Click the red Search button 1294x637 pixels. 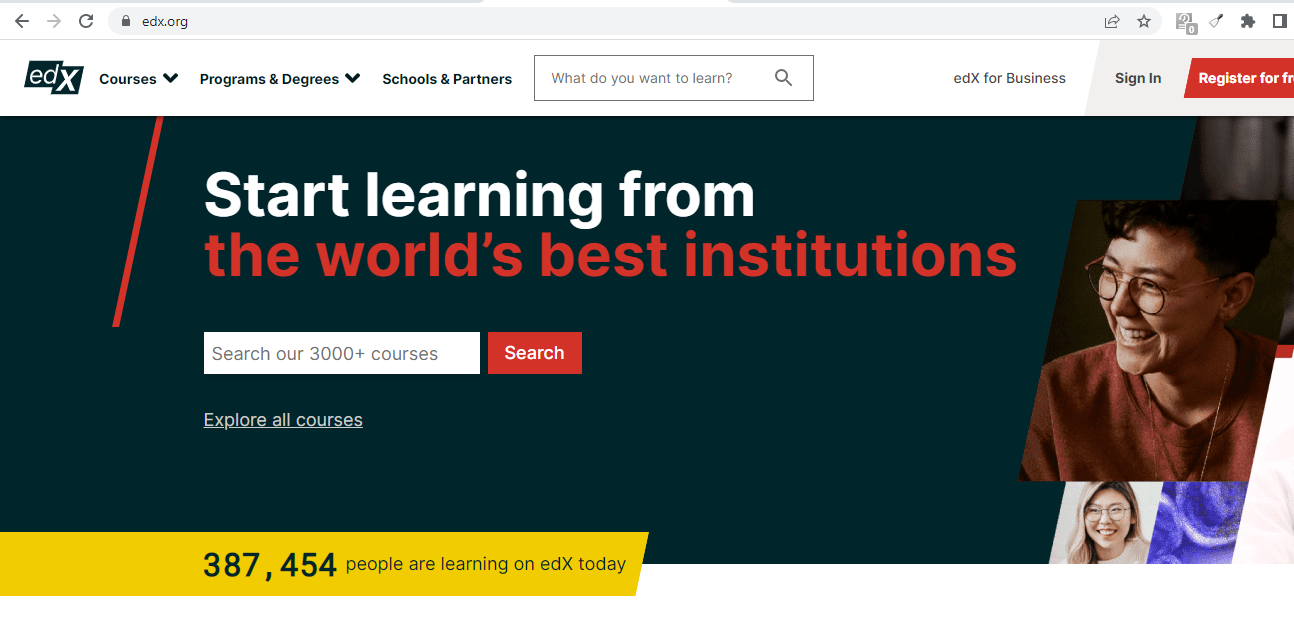535,353
